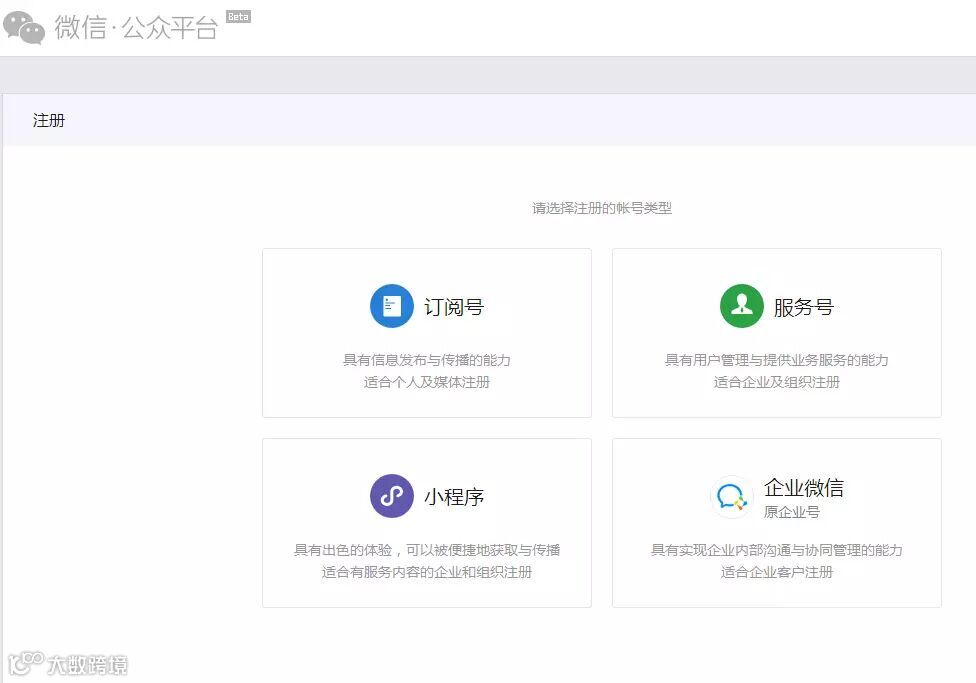Click the text 适合有服务内容的企业和组织注册
Viewport: 976px width, 683px height.
pos(426,572)
